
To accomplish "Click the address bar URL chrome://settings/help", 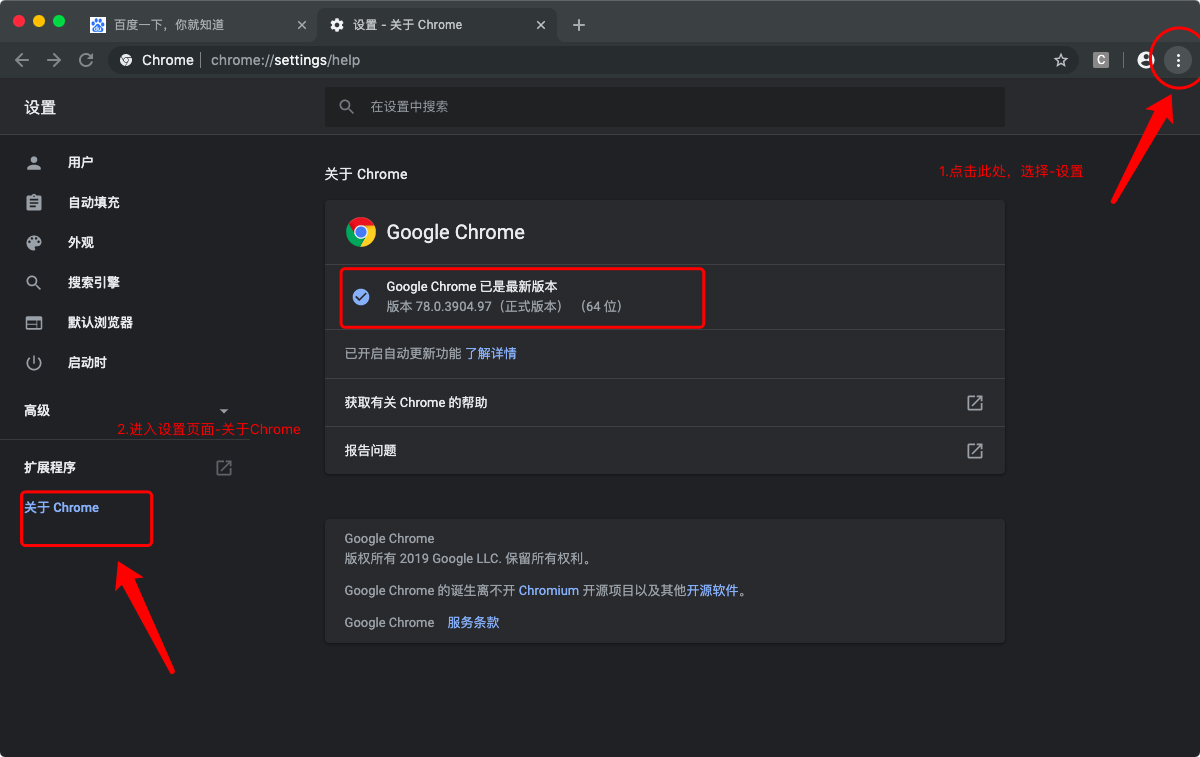I will click(285, 60).
